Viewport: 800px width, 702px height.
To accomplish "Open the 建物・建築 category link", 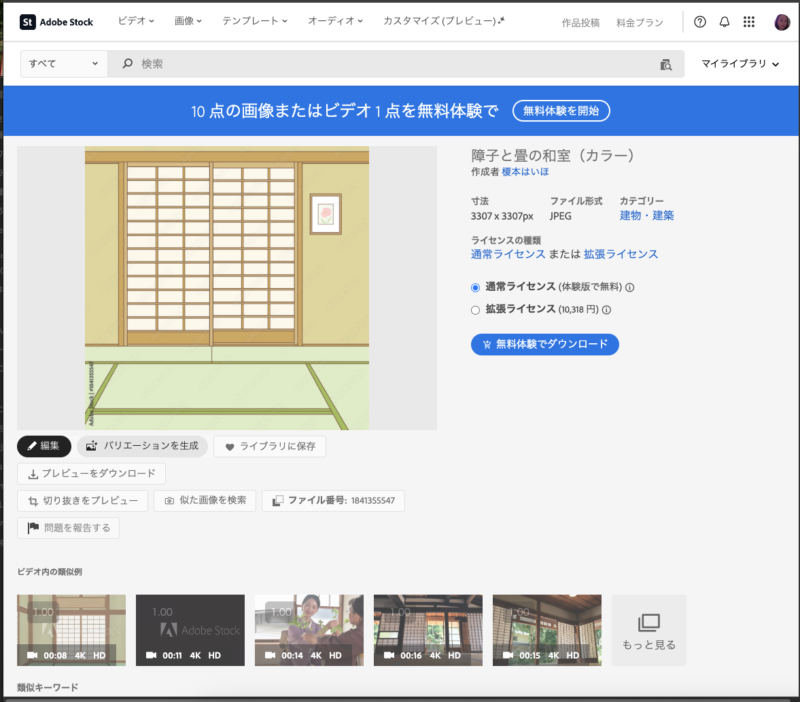I will click(x=646, y=215).
